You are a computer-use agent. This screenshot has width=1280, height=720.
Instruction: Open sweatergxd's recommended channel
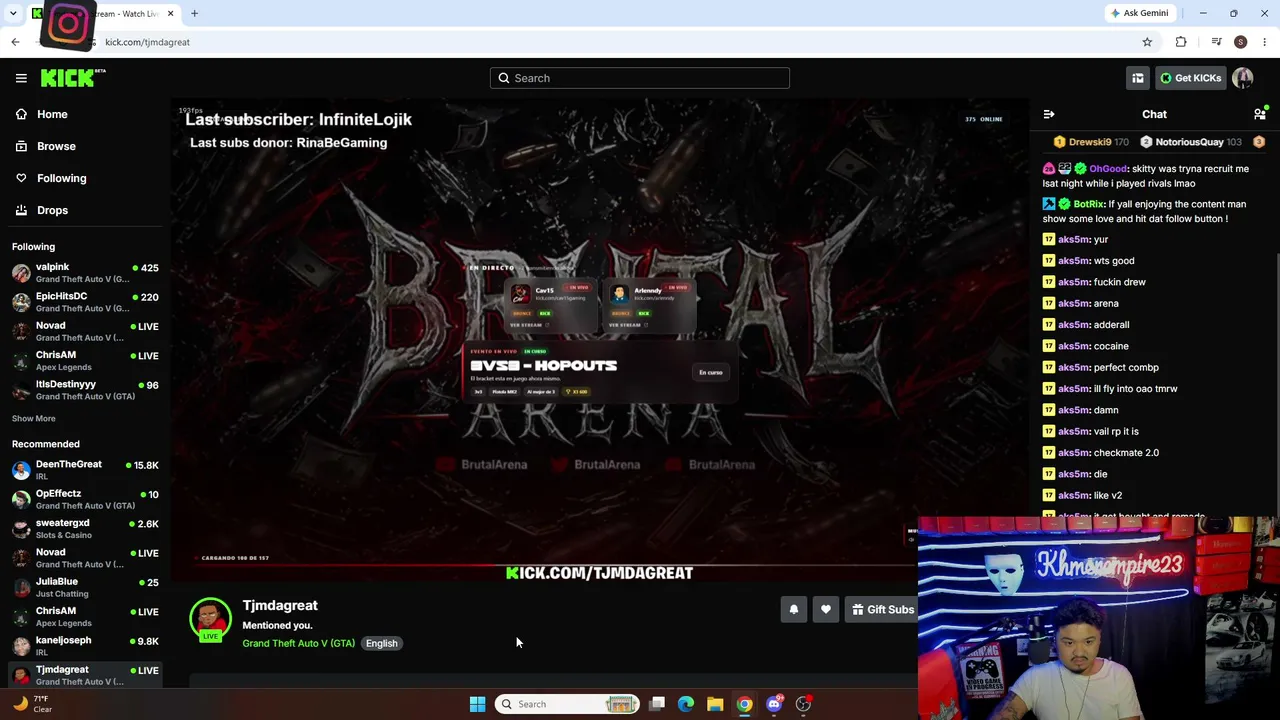[85, 528]
